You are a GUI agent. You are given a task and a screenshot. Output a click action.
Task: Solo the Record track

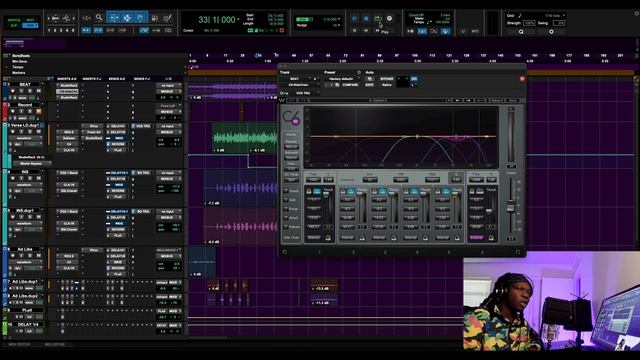coord(30,111)
